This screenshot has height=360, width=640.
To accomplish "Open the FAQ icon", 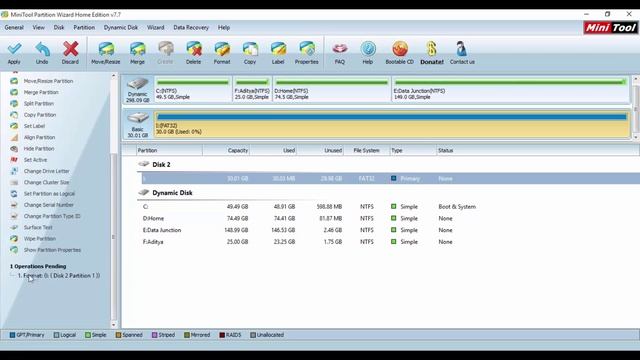I will click(340, 49).
